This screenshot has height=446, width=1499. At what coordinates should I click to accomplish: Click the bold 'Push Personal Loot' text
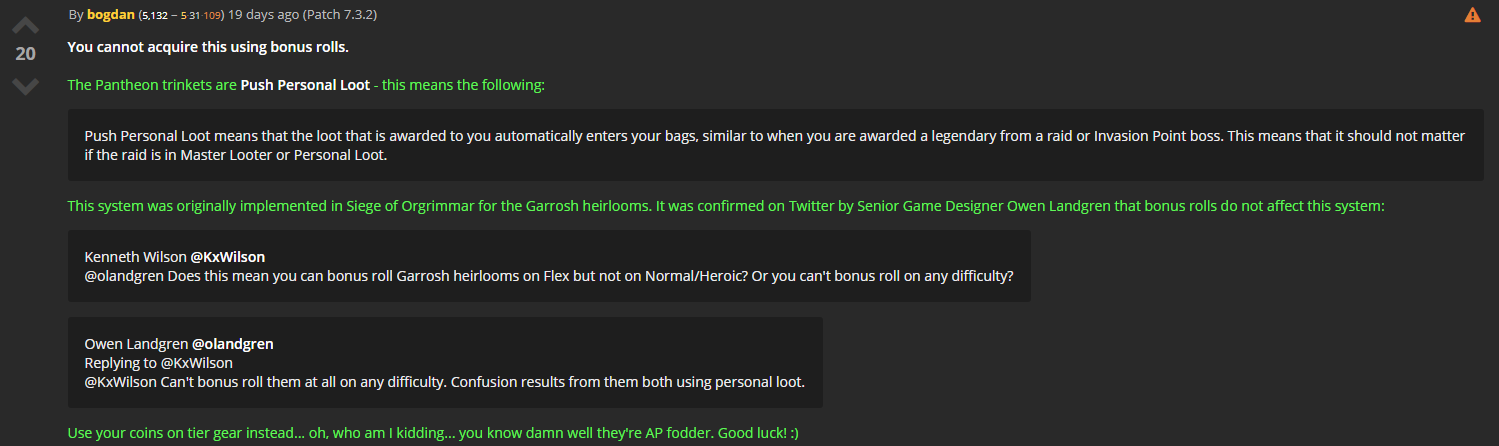[305, 85]
